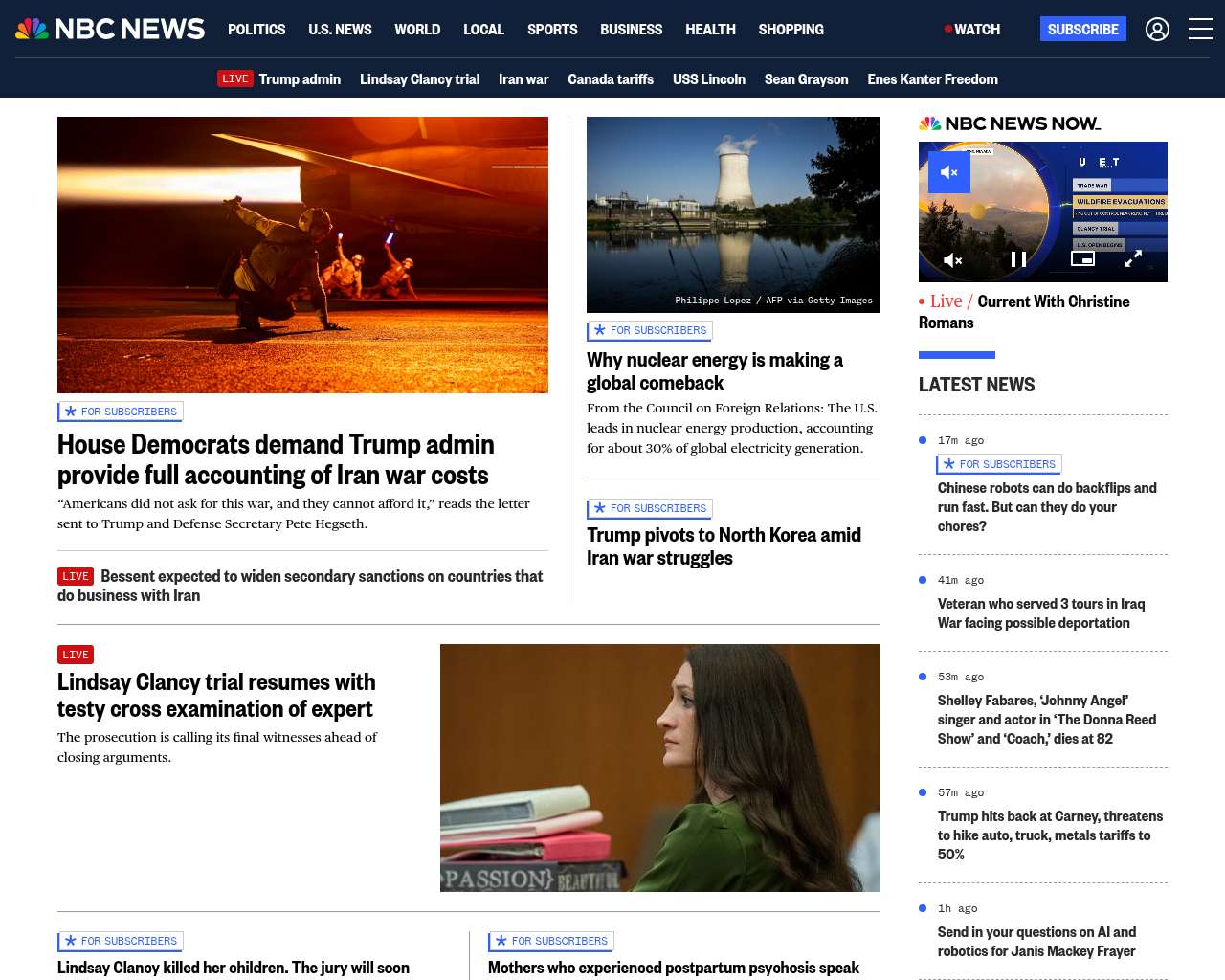Screen dimensions: 1225x980
Task: Click the For Subscribers badge above Chinese robots story
Action: tap(999, 464)
